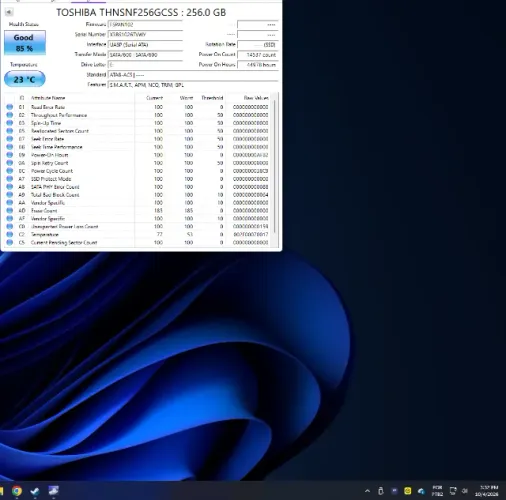The height and width of the screenshot is (500, 506).
Task: Click the raw value of Temperature attribute row
Action: [x=250, y=235]
